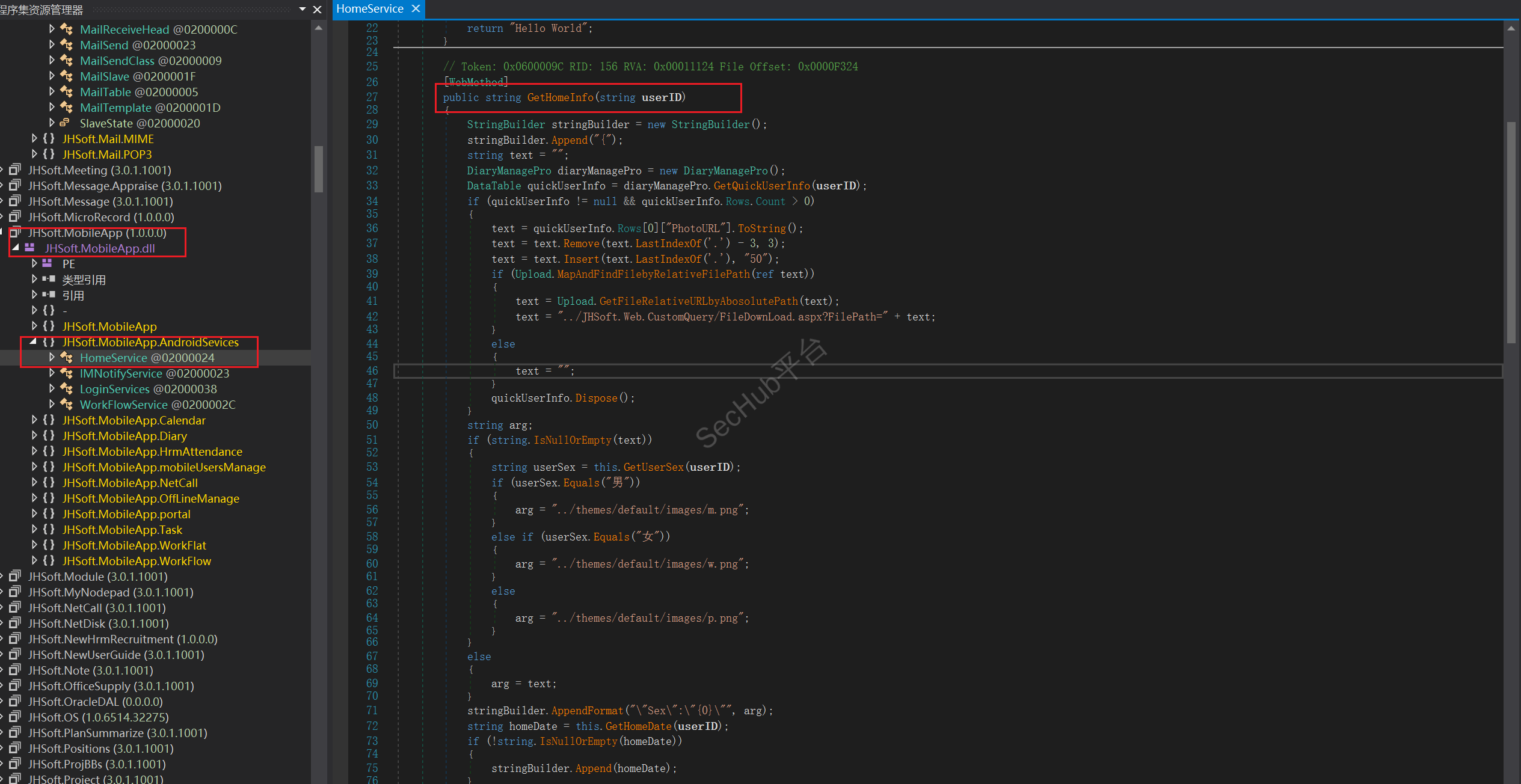This screenshot has height=784, width=1521.
Task: Click the 引用 references node icon
Action: tap(49, 295)
